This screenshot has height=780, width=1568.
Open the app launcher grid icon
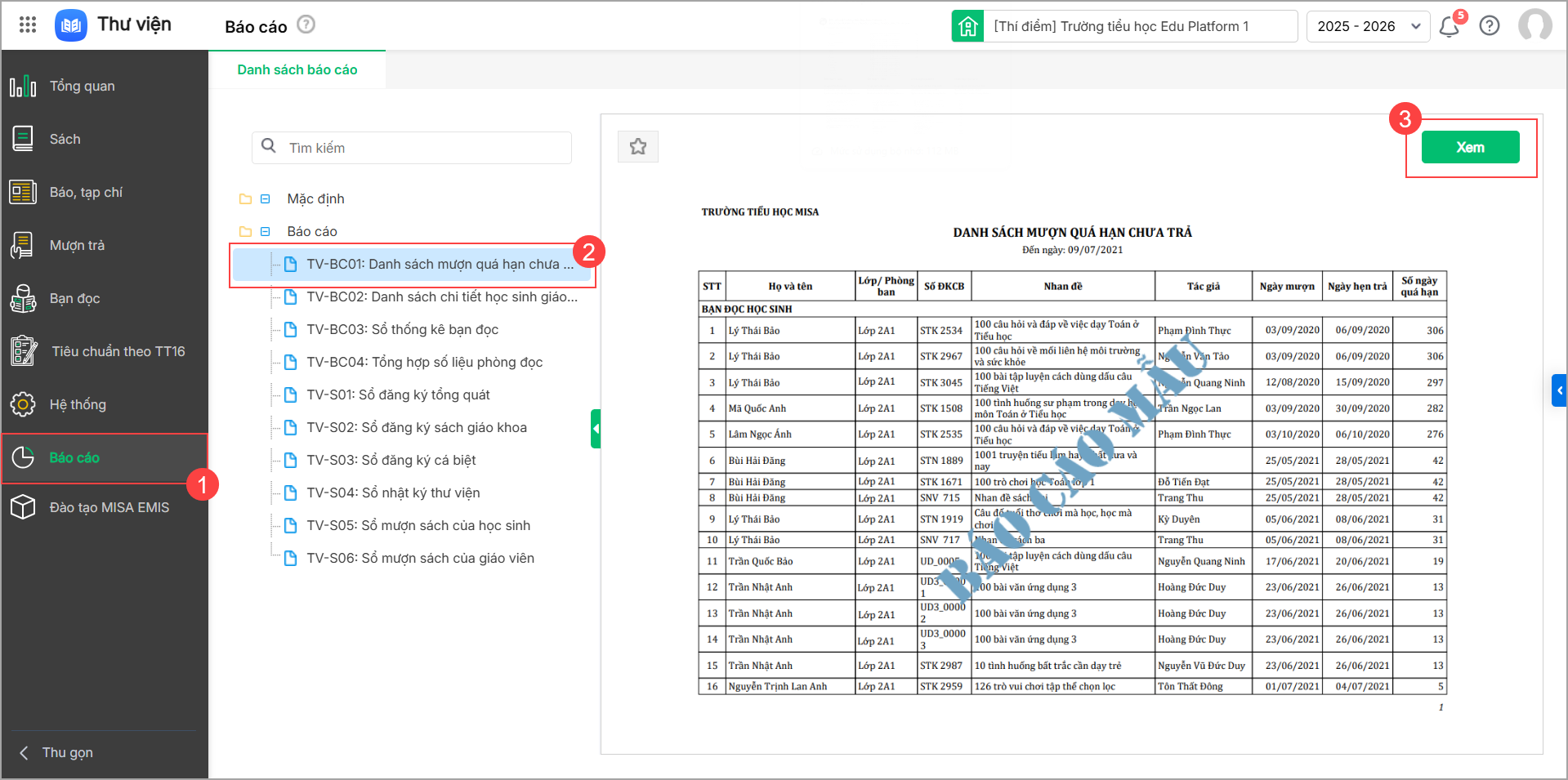point(28,25)
